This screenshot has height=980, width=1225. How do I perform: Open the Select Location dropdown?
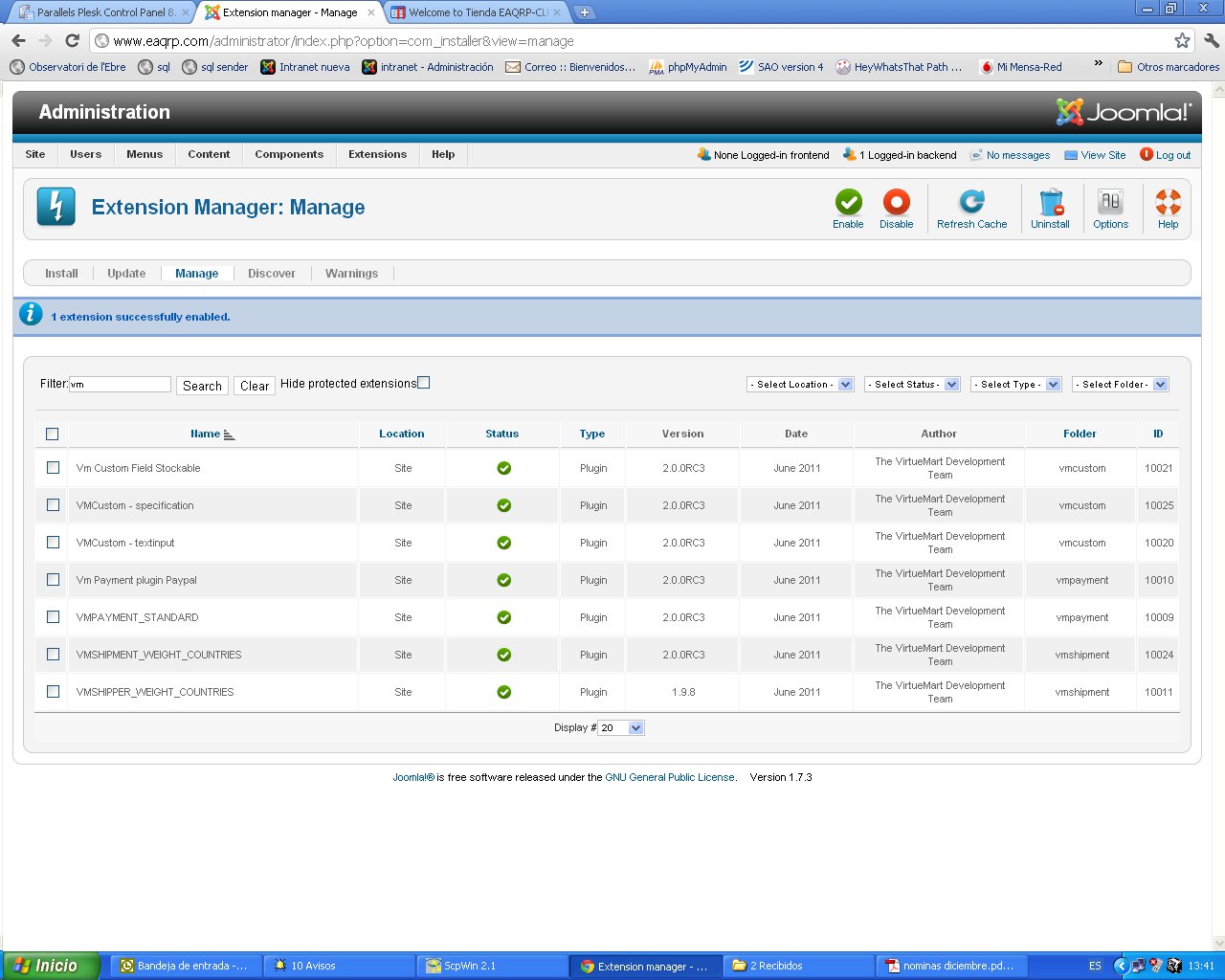pyautogui.click(x=800, y=385)
